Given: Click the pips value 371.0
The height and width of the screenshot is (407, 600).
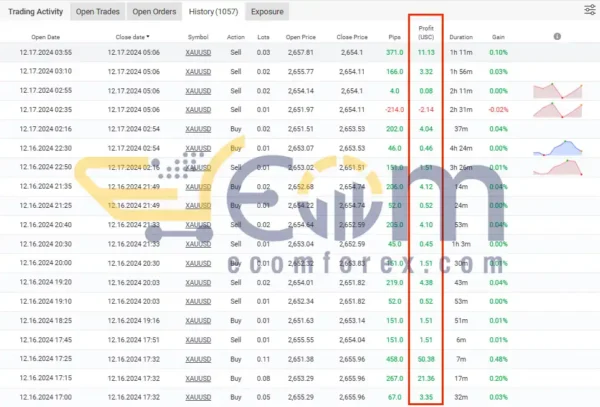Looking at the screenshot, I should tap(395, 52).
